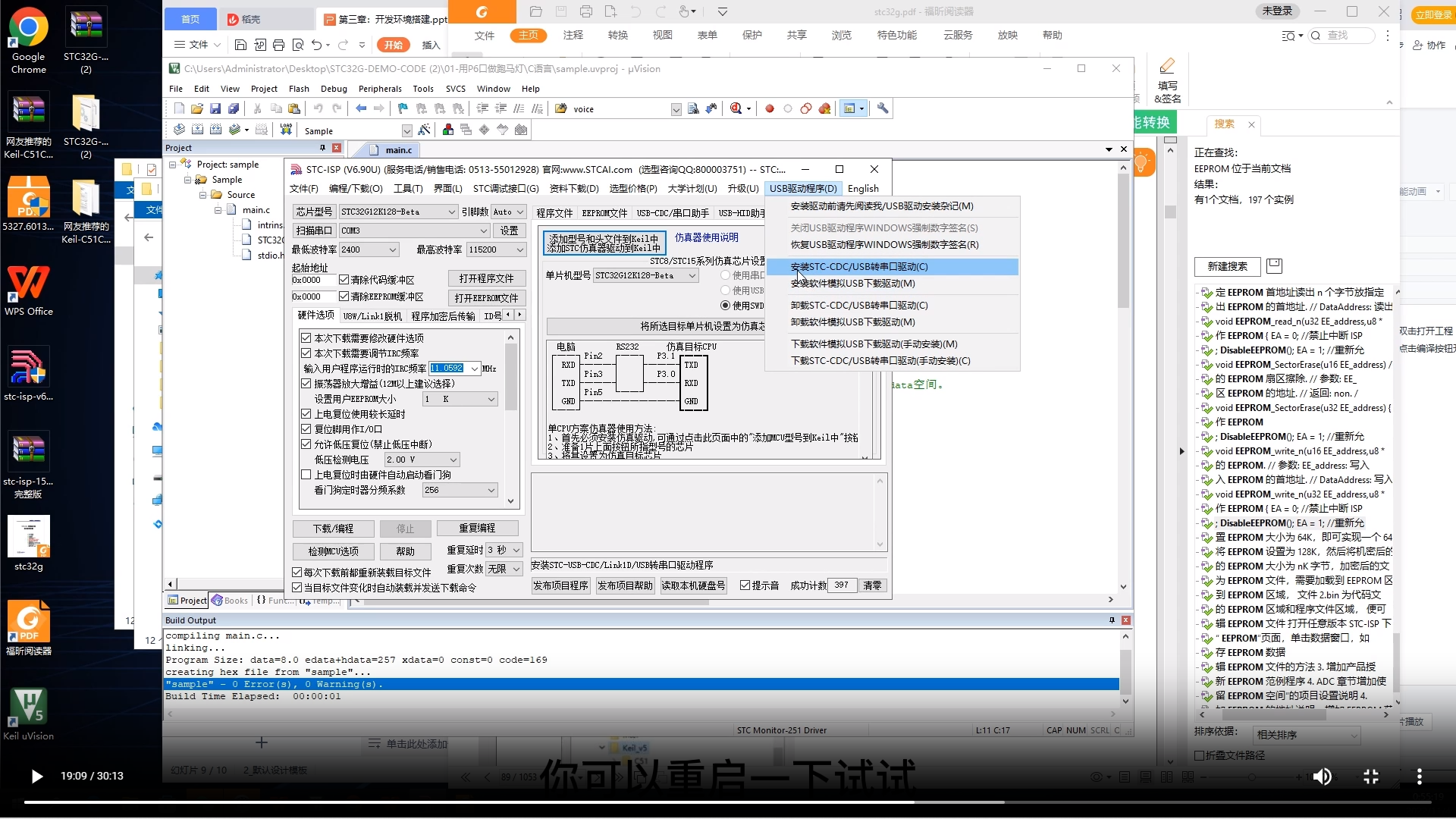This screenshot has height=819, width=1456.
Task: Click 0x0000 program start address field
Action: pyautogui.click(x=313, y=280)
